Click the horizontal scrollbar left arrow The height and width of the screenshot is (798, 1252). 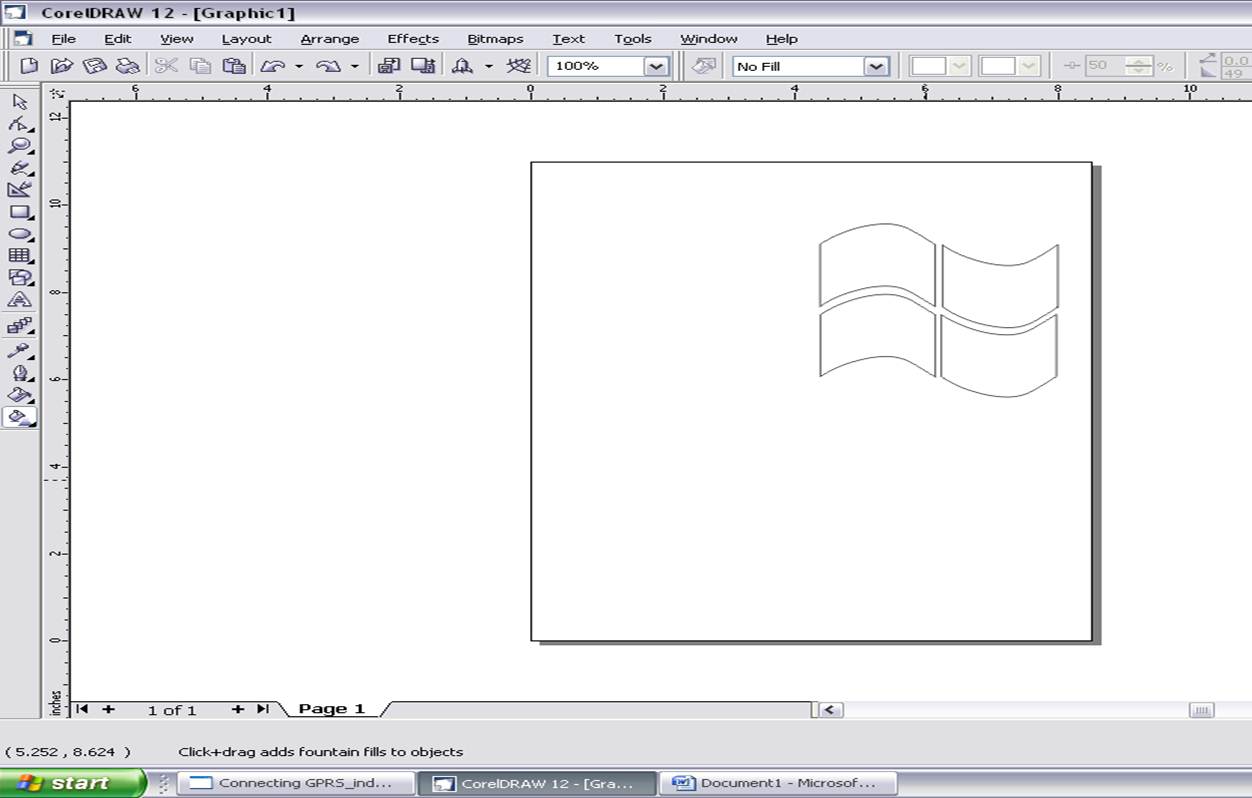tap(830, 708)
